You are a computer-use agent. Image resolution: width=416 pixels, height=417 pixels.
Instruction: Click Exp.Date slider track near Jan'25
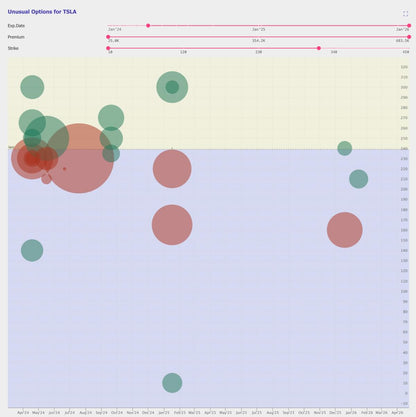click(x=258, y=26)
